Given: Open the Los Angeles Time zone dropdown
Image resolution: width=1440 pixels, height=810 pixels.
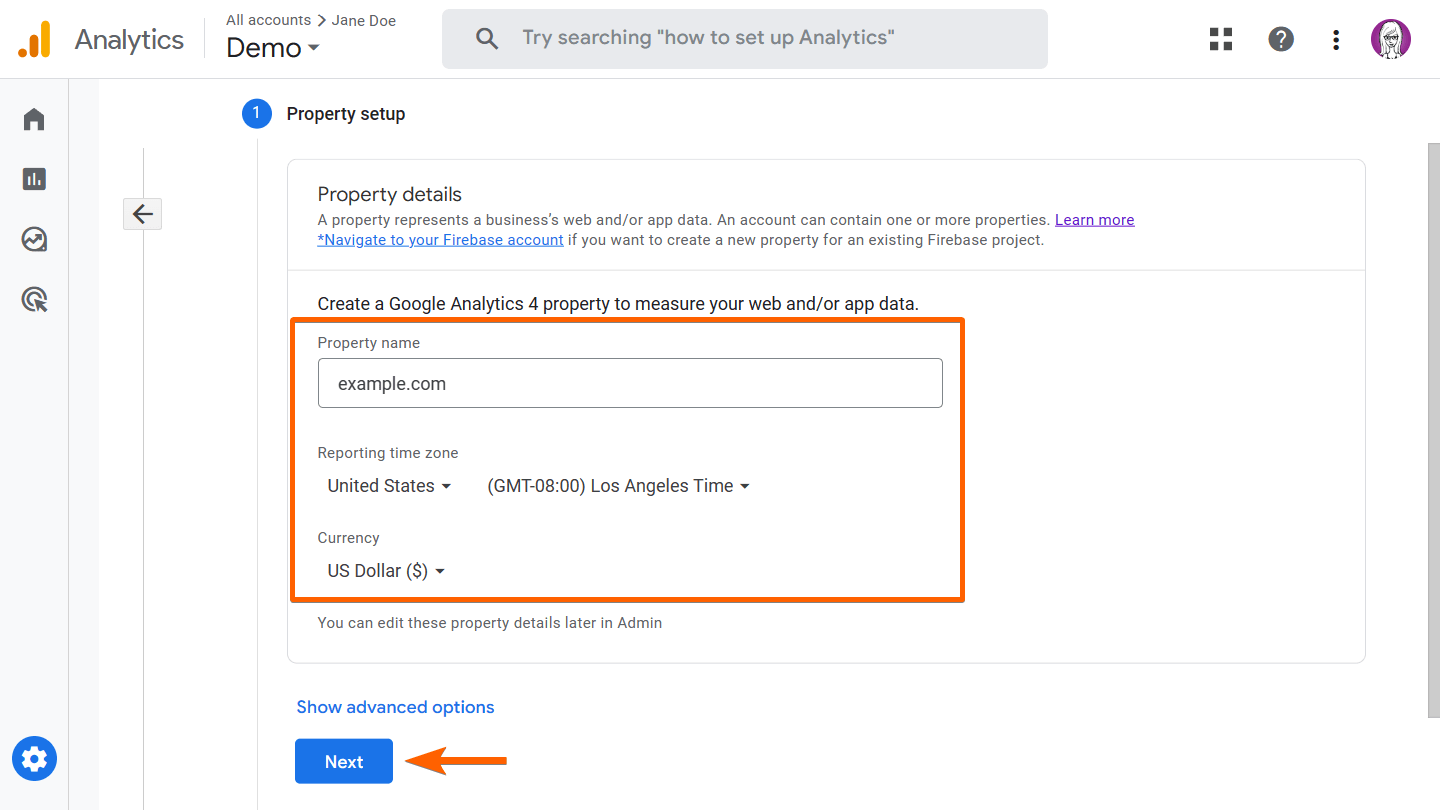Looking at the screenshot, I should coord(618,486).
